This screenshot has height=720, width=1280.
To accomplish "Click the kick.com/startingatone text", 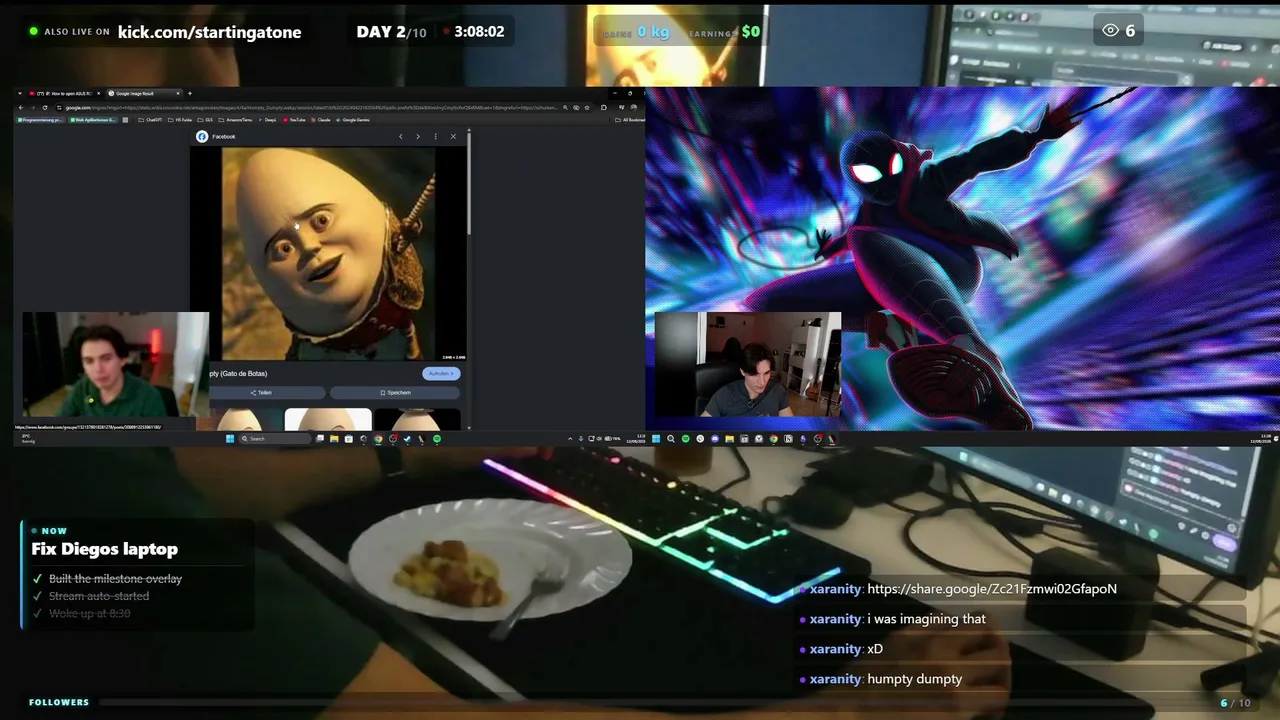I will click(209, 32).
